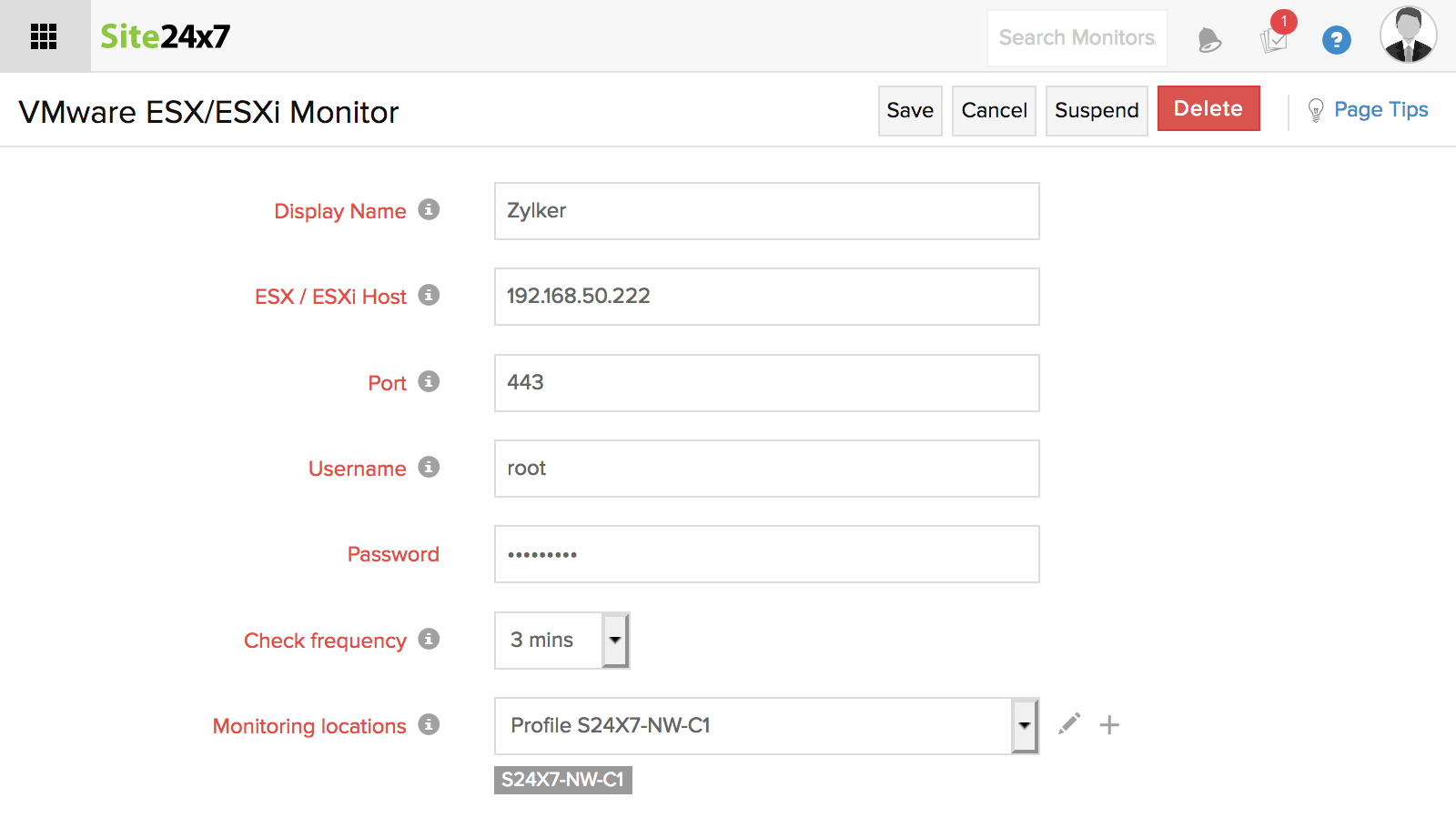Click the announcements bell icon
The image size is (1456, 828).
[x=1208, y=40]
